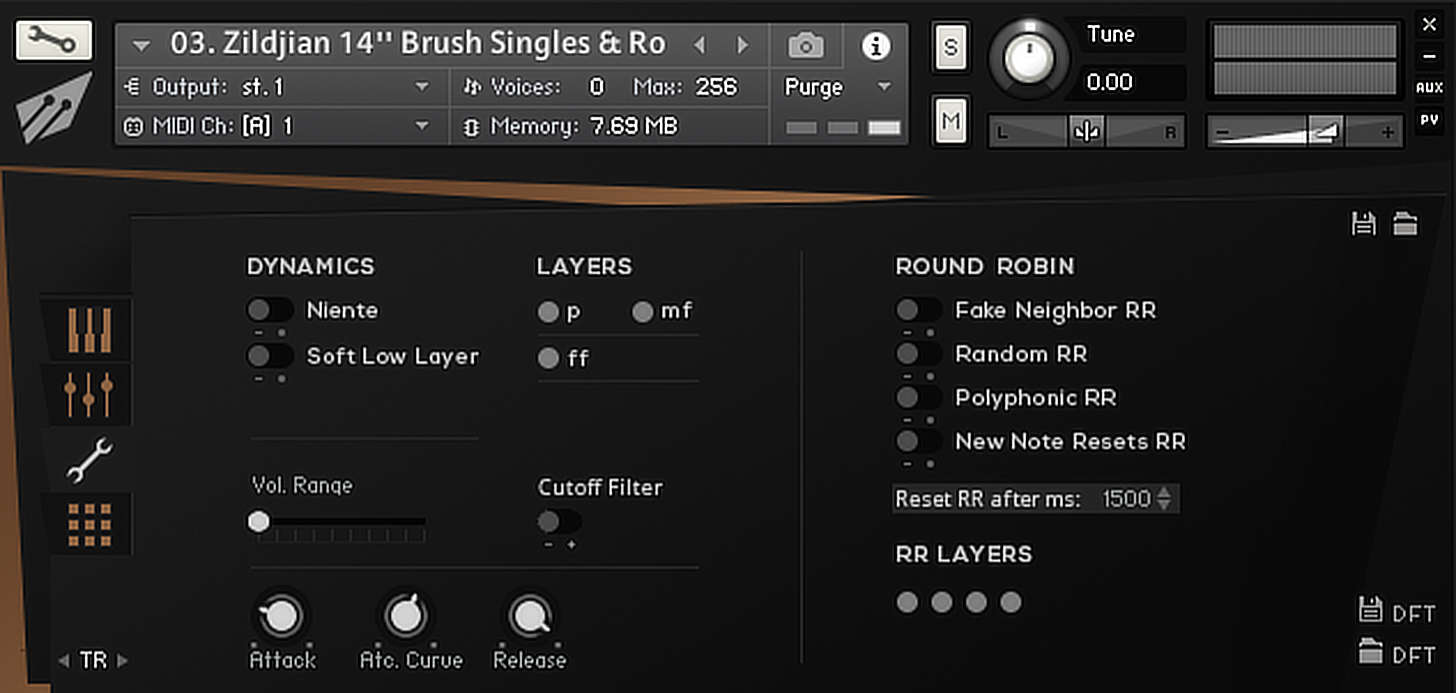Increase volume with the plus icon

tap(1387, 132)
